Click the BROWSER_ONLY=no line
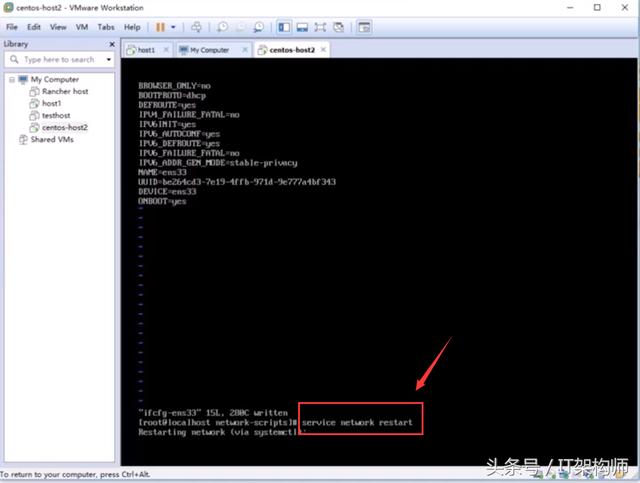Image resolution: width=640 pixels, height=483 pixels. [174, 86]
